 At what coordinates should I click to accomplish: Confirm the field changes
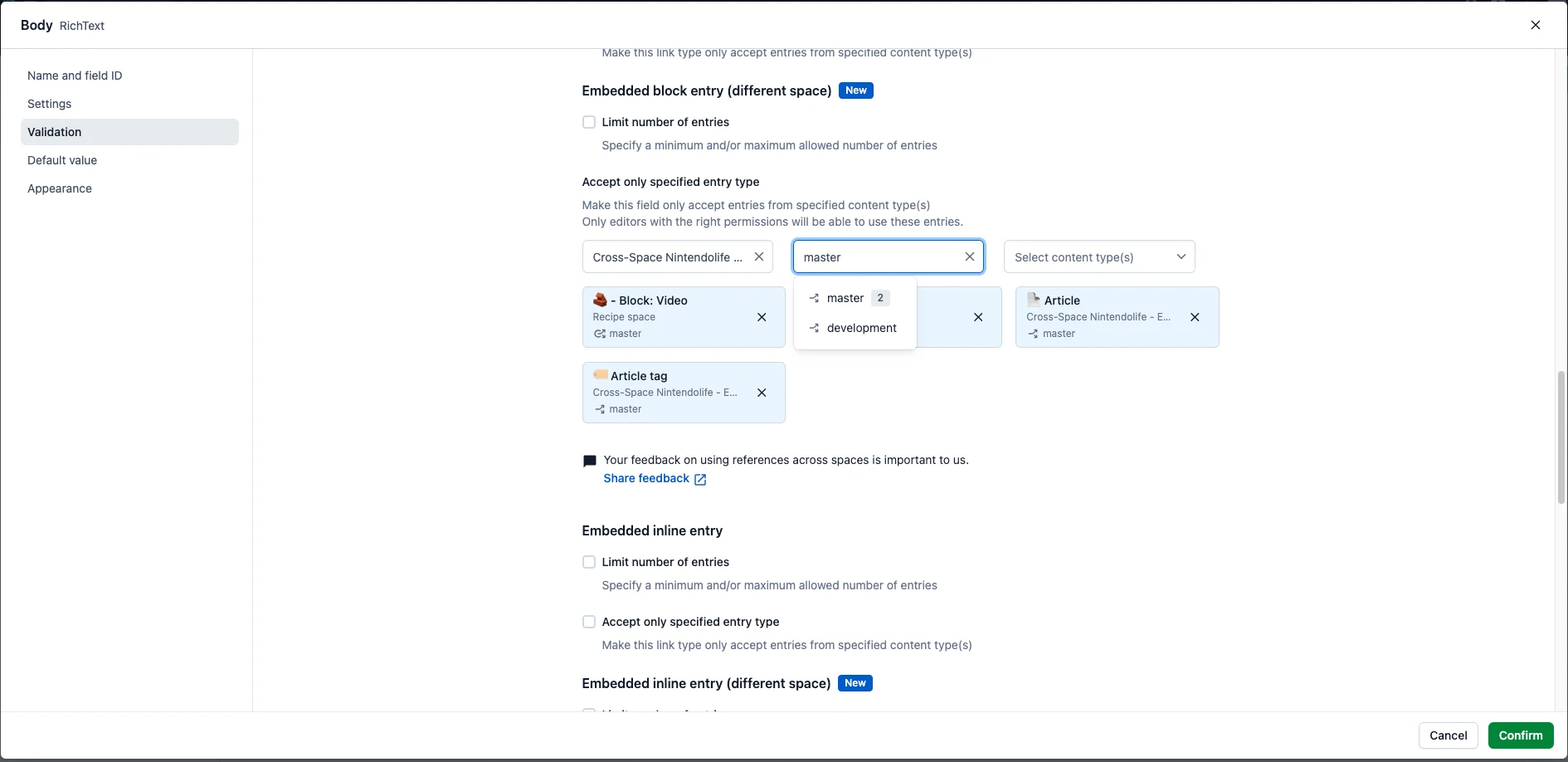[x=1521, y=735]
